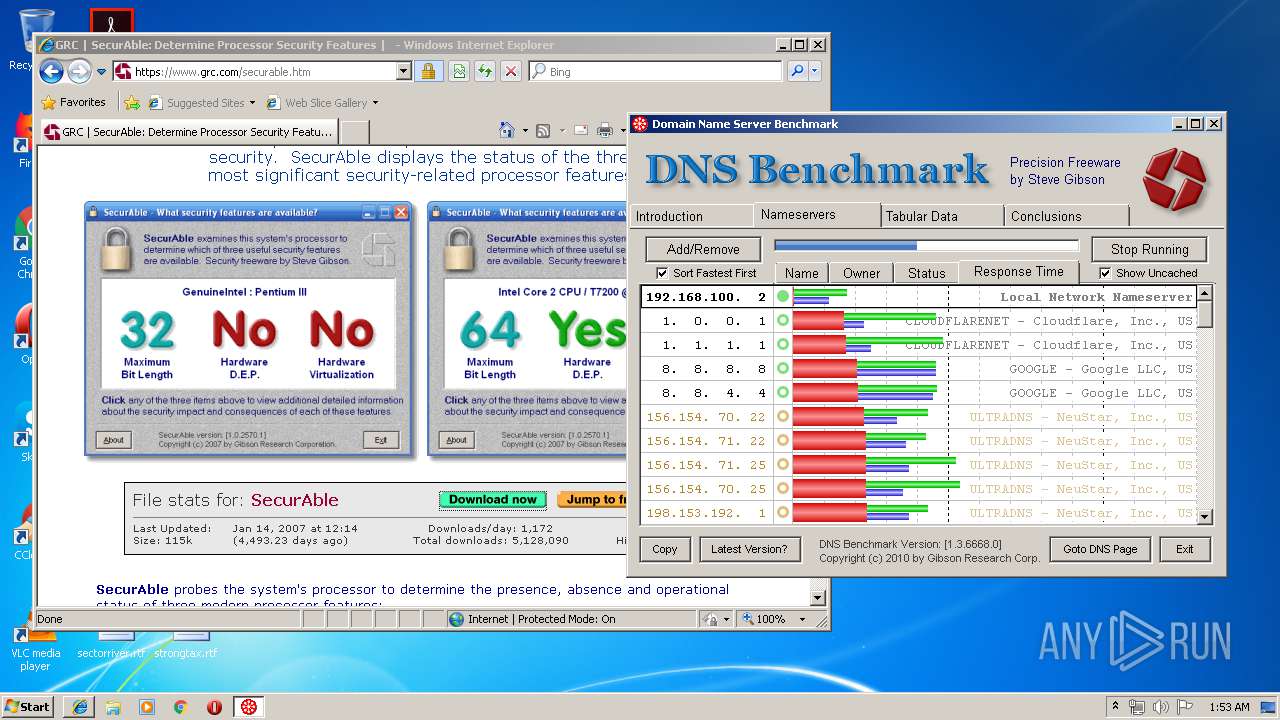Select the Status sub-tab
This screenshot has height=720, width=1280.
click(x=926, y=273)
